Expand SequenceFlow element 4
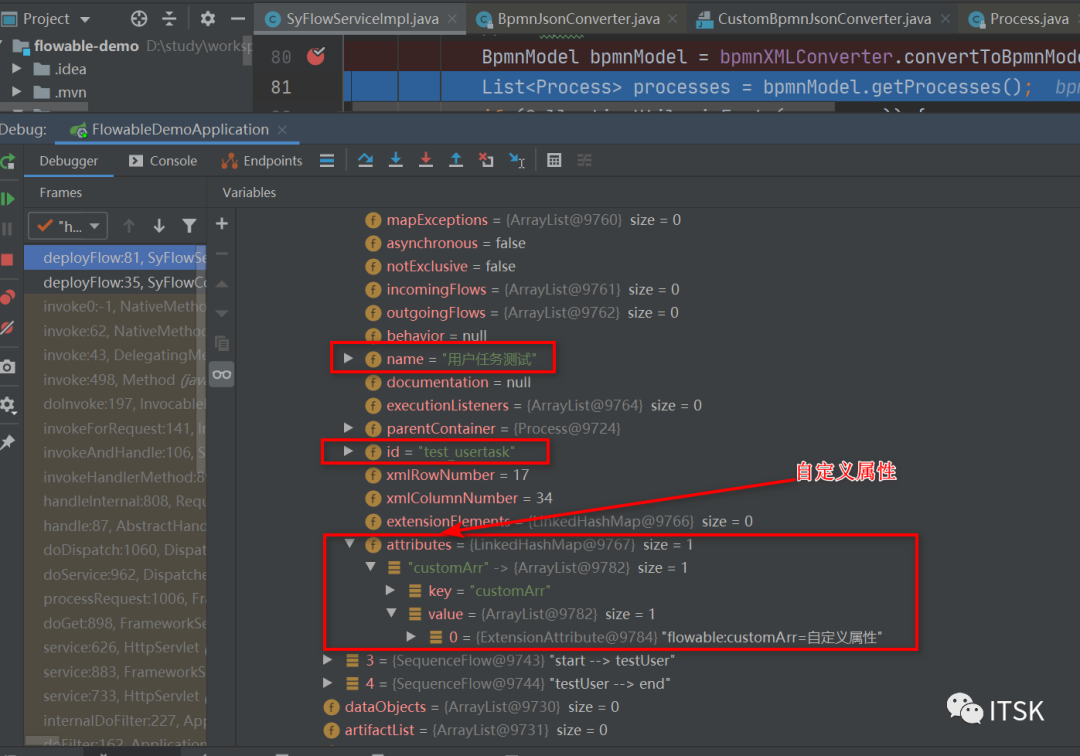 tap(328, 684)
